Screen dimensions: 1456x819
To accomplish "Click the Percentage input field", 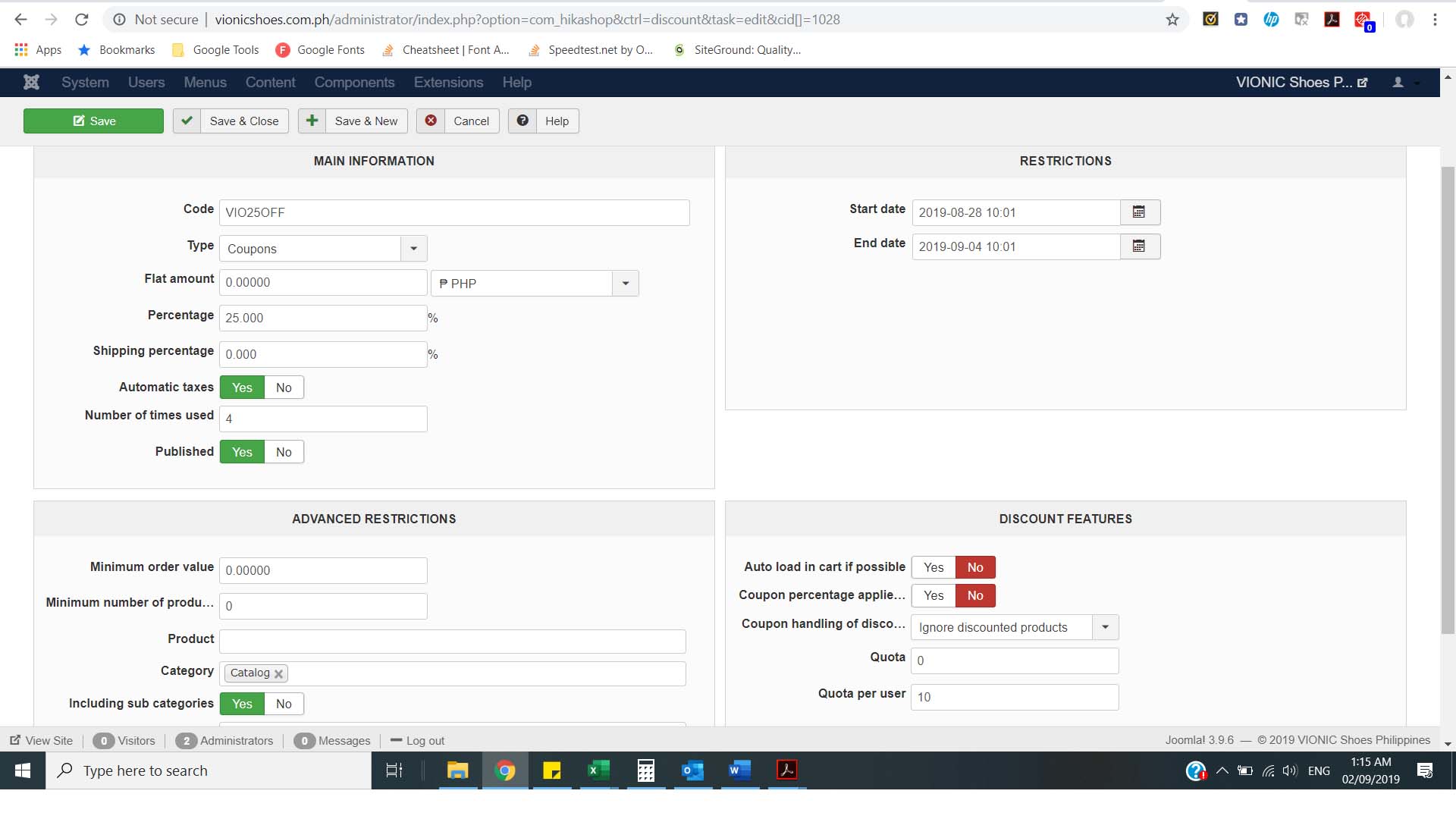I will (323, 318).
